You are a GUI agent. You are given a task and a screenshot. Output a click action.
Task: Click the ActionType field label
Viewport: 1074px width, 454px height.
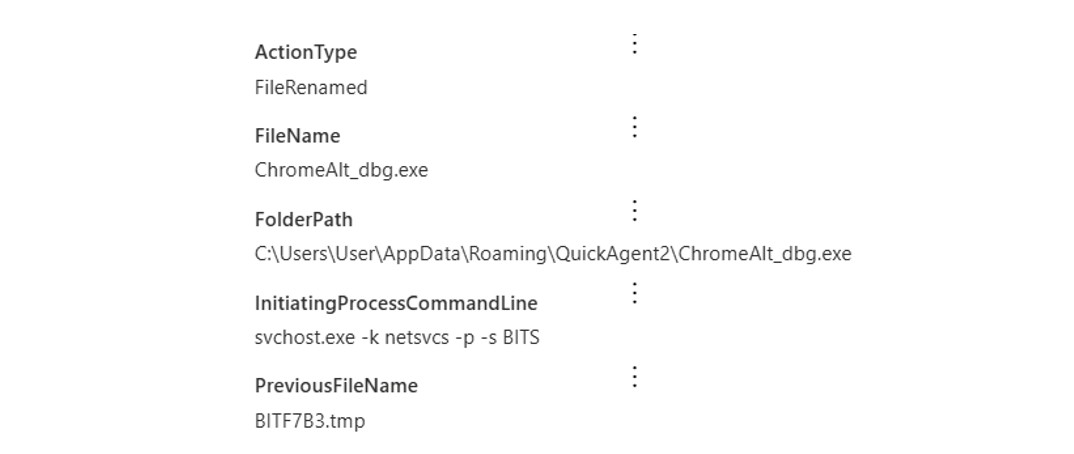305,52
